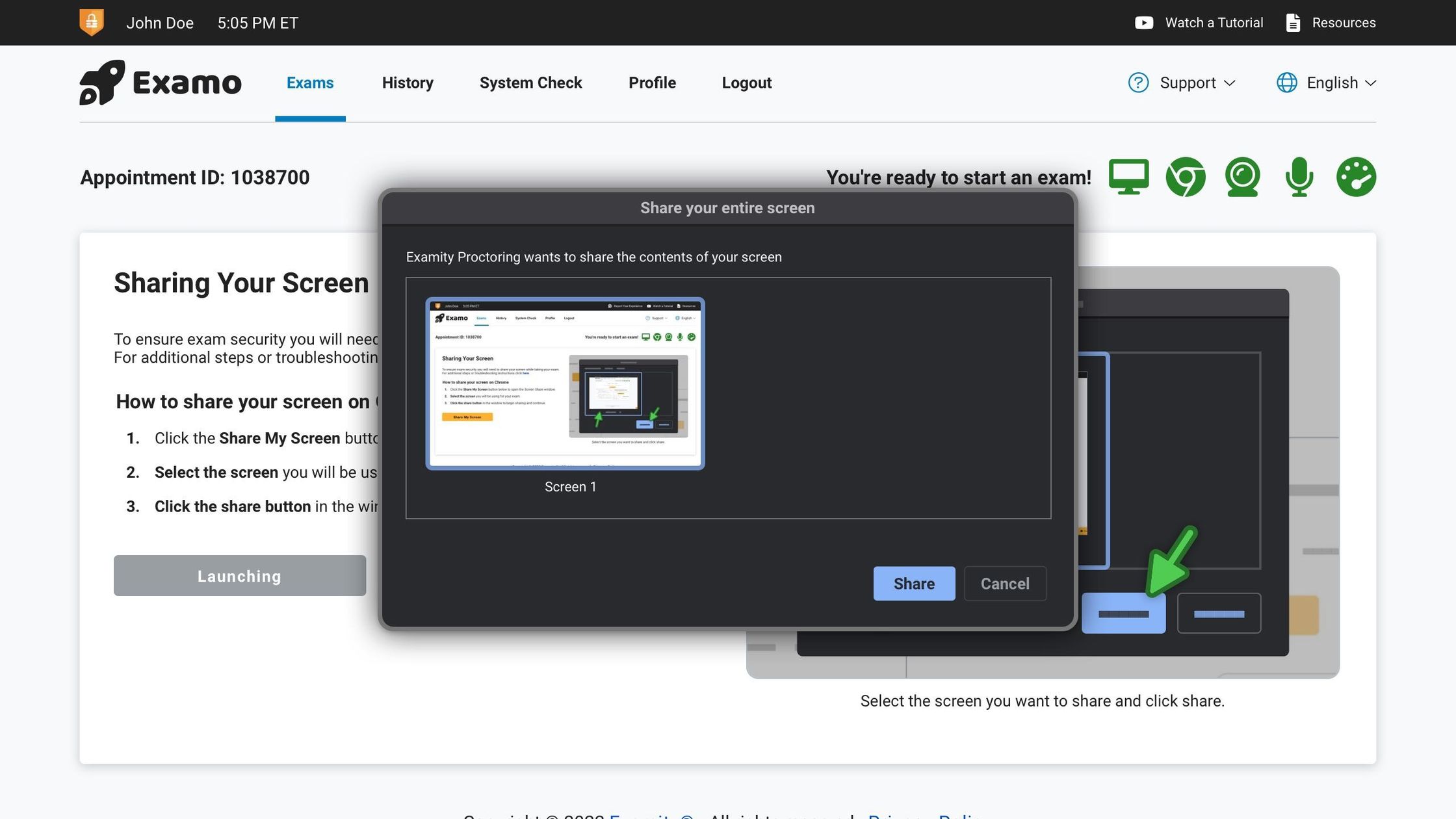Open the History tab

point(408,83)
